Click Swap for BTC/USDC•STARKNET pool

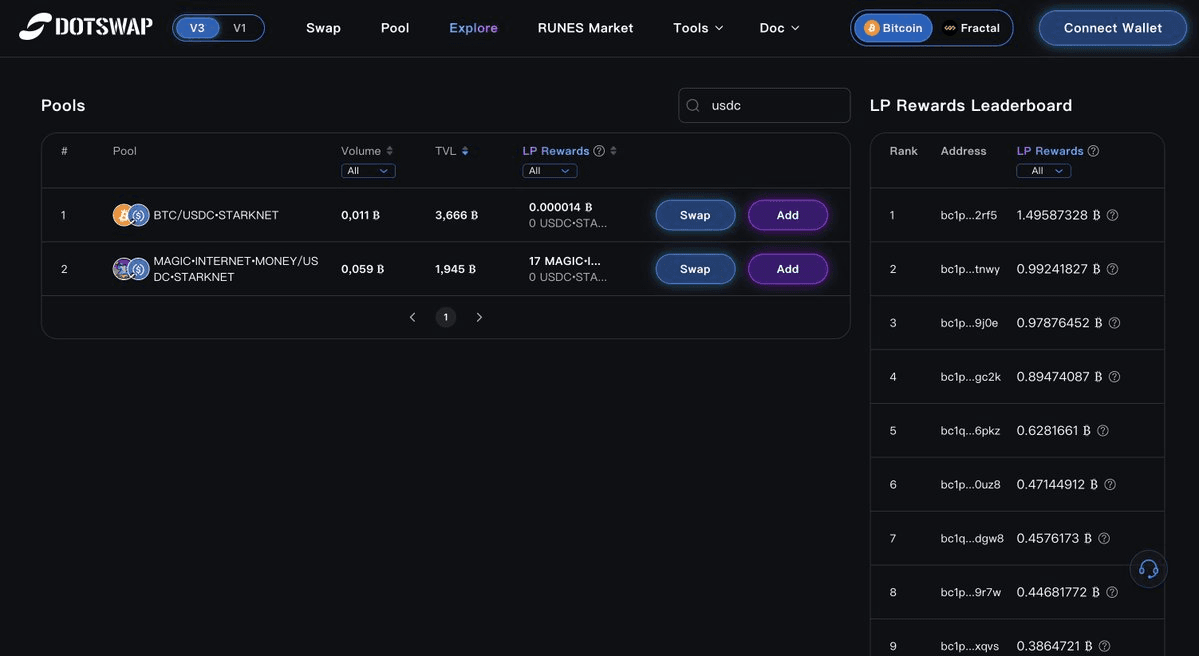click(x=695, y=215)
